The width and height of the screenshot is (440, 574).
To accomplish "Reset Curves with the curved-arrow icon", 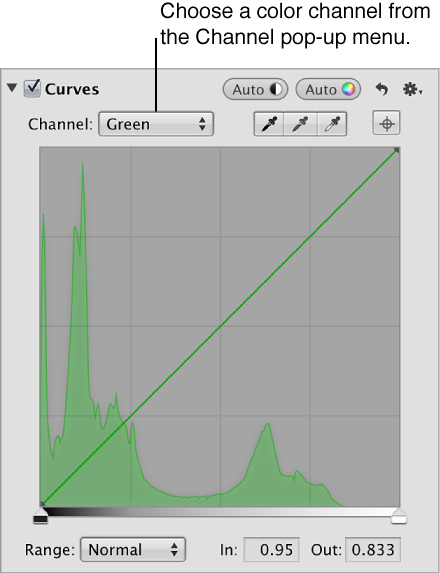I will 382,89.
